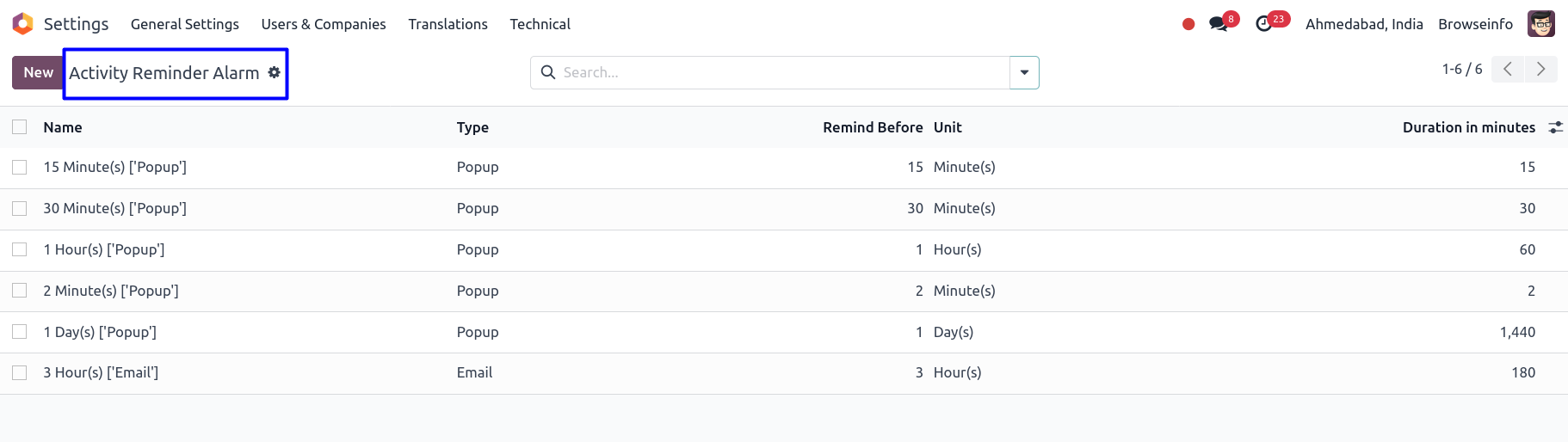Go to the previous page arrow
Viewport: 1568px width, 442px height.
click(1508, 70)
